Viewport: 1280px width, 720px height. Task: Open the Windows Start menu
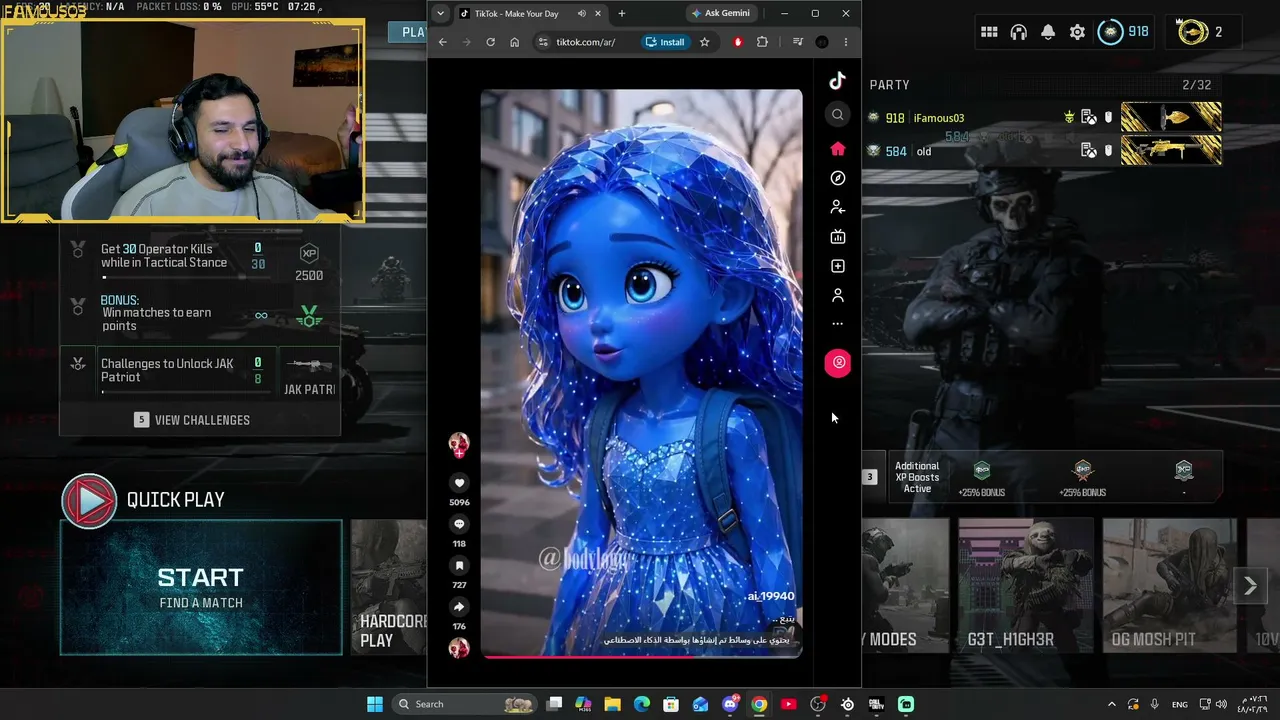pos(375,704)
